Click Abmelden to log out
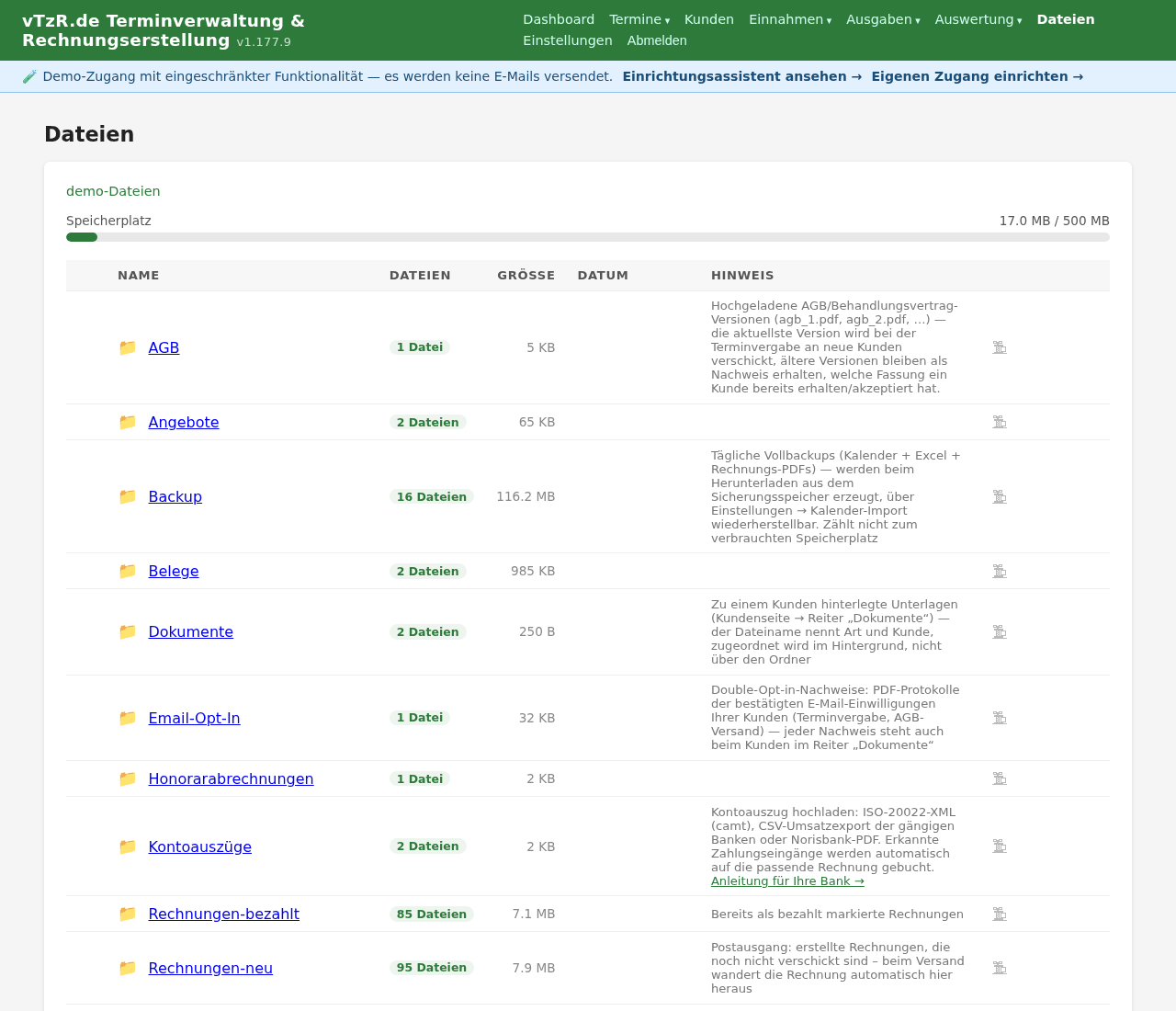The width and height of the screenshot is (1176, 1011). (x=657, y=40)
